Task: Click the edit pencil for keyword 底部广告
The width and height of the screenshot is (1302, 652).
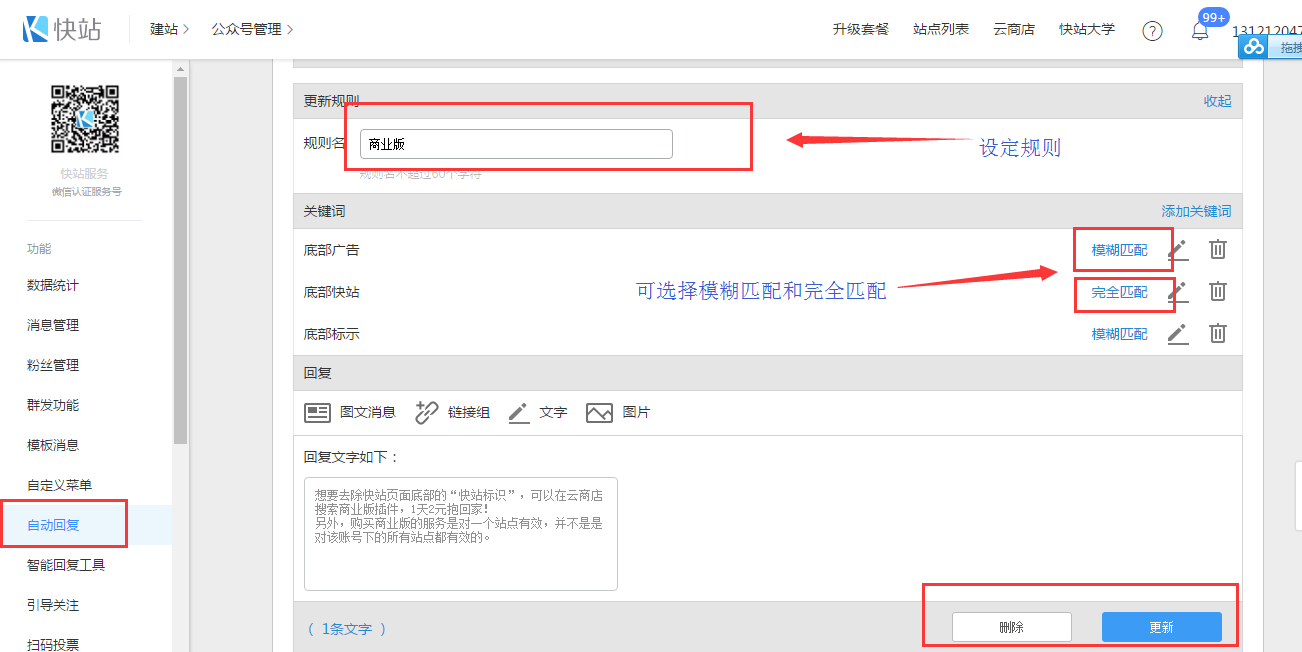Action: pos(1178,250)
